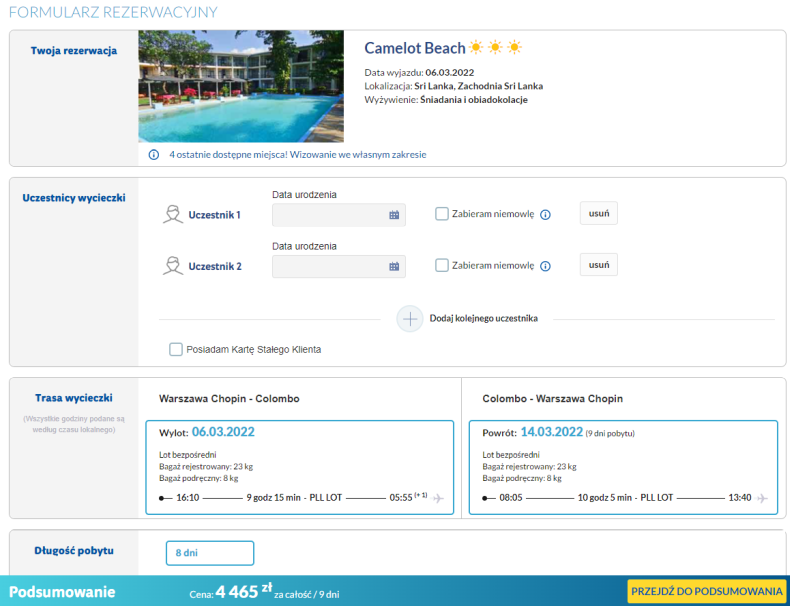Image resolution: width=790 pixels, height=606 pixels.
Task: Click info icon next to available places notice
Action: [x=154, y=155]
